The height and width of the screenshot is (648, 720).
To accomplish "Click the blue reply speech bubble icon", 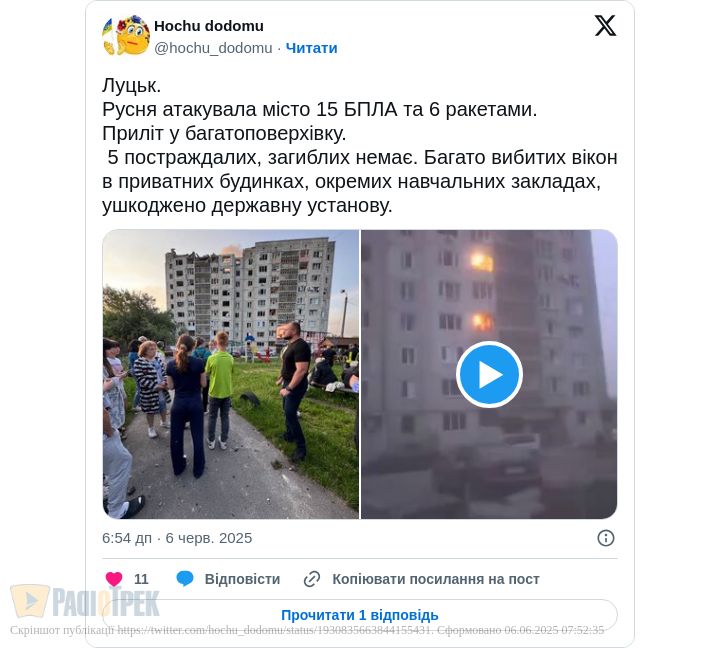I will tap(185, 579).
